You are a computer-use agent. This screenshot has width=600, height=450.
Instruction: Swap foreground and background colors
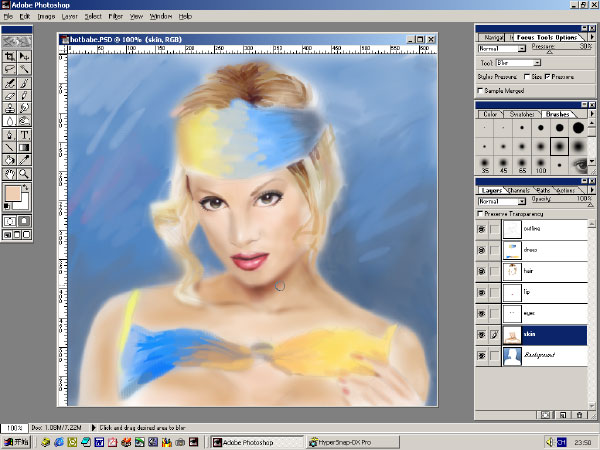pos(25,188)
